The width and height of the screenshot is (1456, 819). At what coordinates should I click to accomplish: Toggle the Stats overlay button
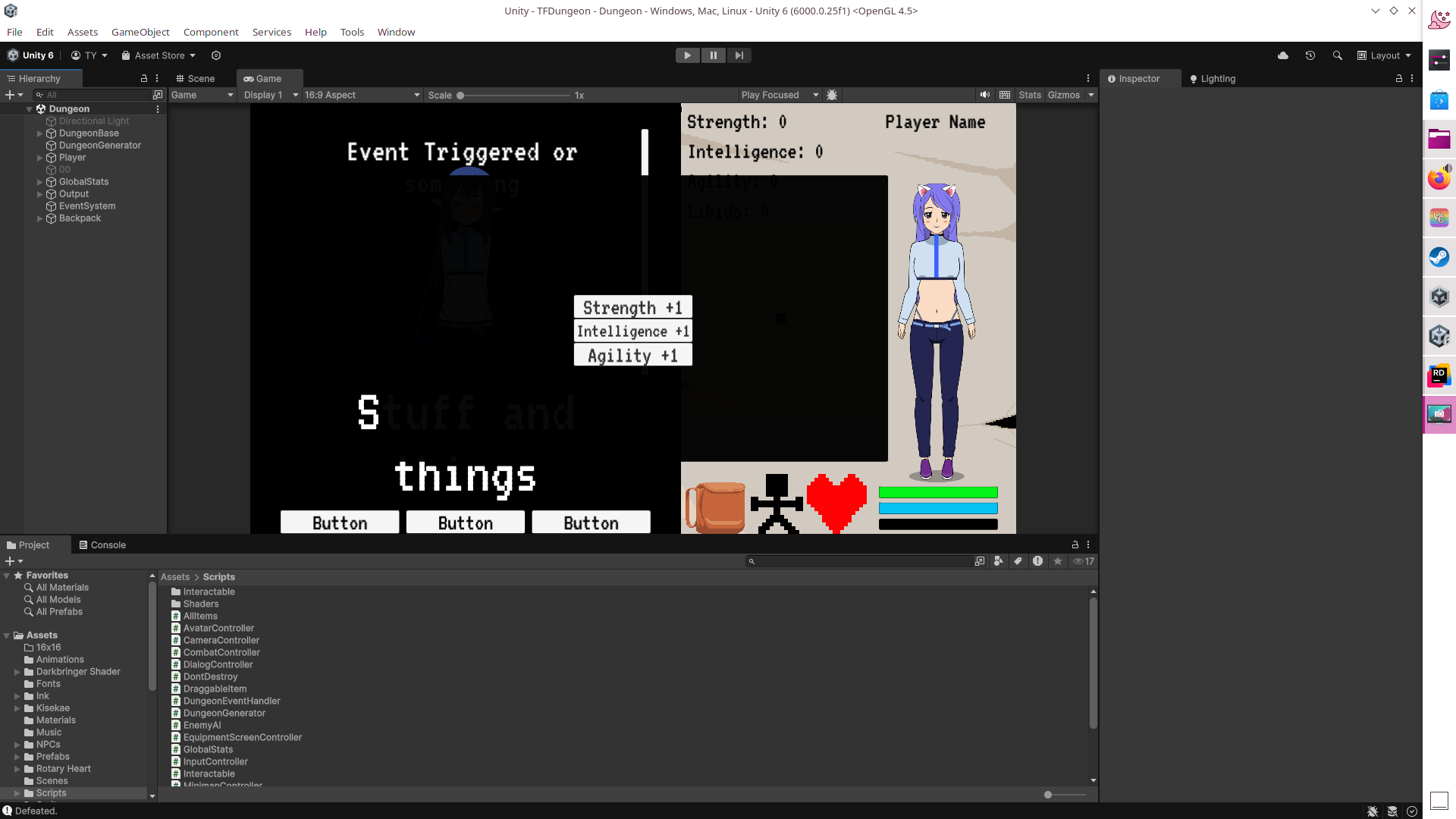[x=1029, y=95]
